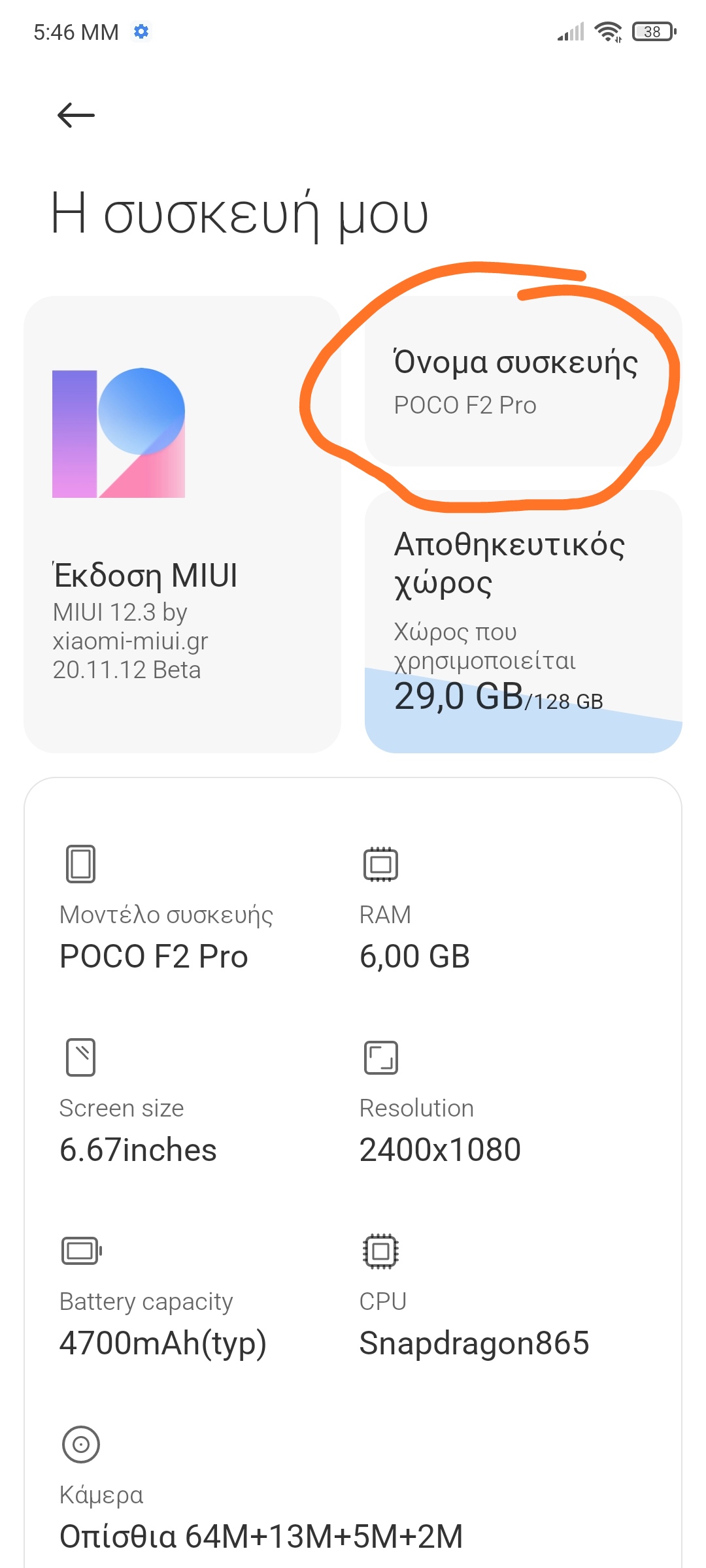Tap the Battery capacity icon
Image resolution: width=706 pixels, height=1568 pixels.
tap(81, 1250)
